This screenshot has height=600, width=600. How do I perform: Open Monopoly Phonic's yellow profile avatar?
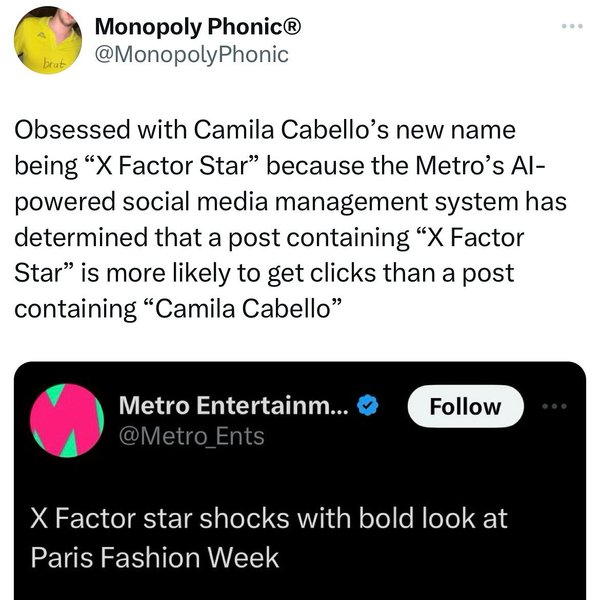pyautogui.click(x=39, y=43)
